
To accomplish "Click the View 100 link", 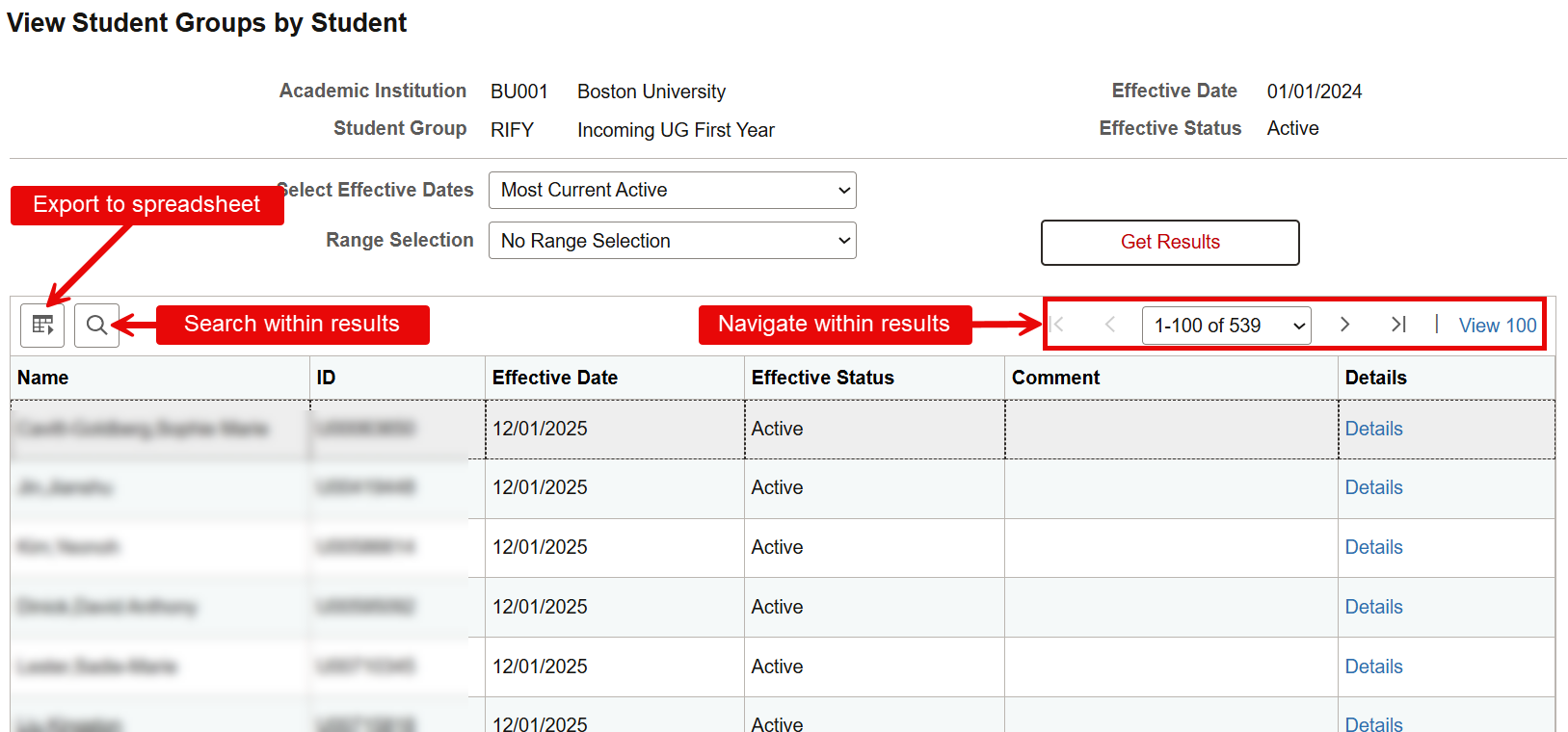I will (1497, 326).
